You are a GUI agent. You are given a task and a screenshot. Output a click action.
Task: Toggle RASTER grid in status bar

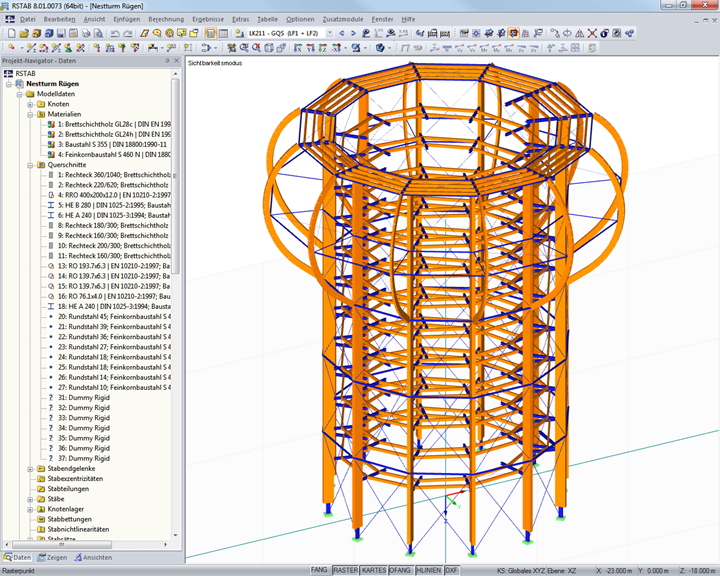(346, 569)
